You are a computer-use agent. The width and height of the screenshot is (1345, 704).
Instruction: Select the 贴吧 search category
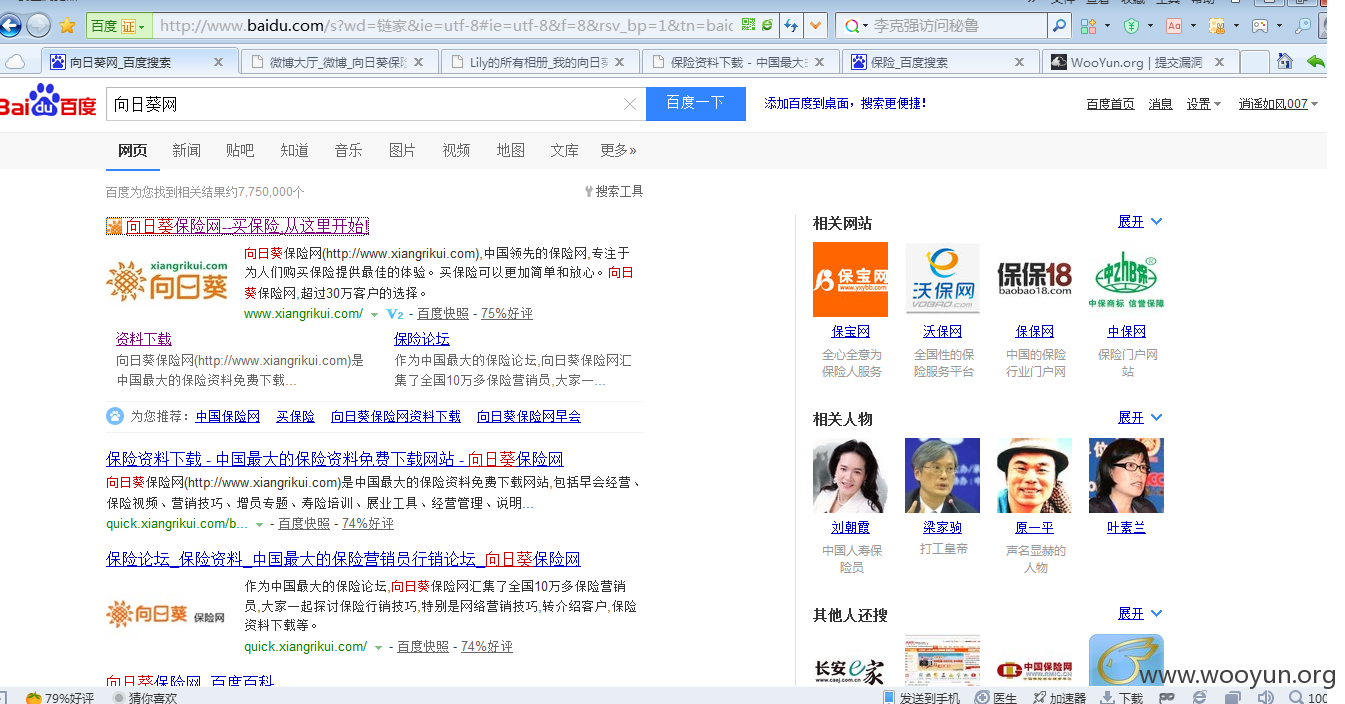coord(240,150)
